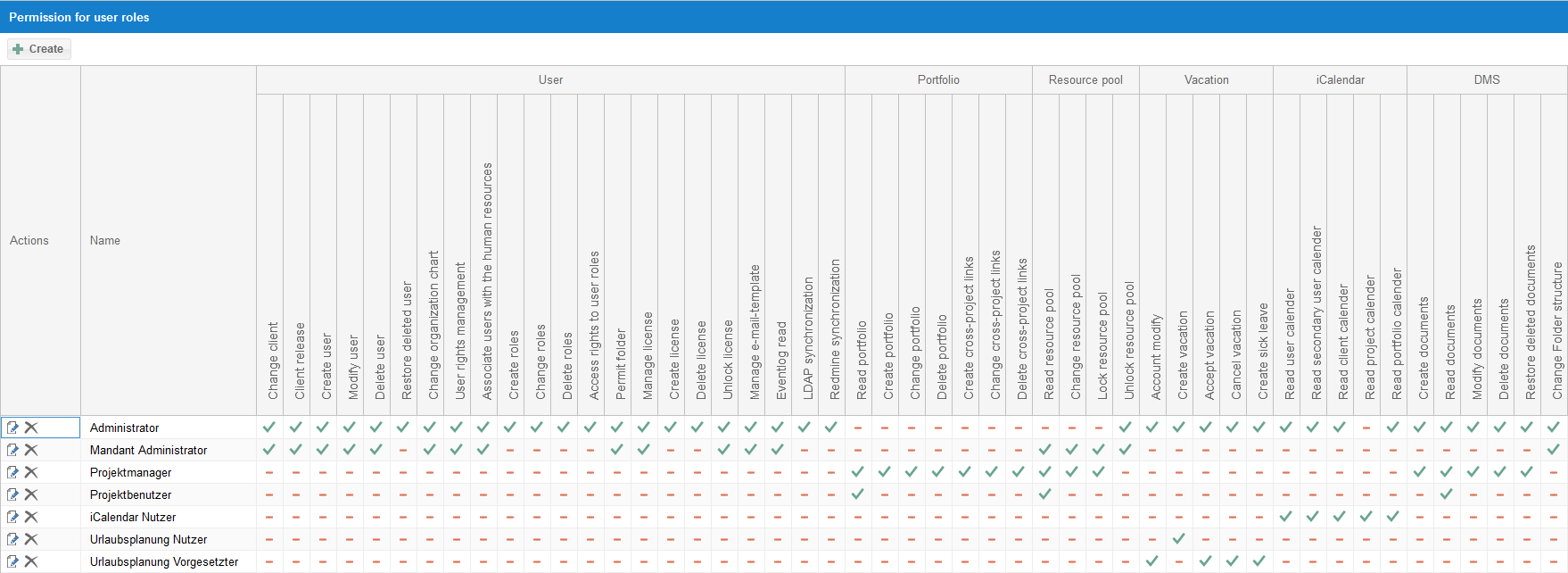Edit the Administrator role
Viewport: 1568px width, 573px height.
tap(12, 428)
